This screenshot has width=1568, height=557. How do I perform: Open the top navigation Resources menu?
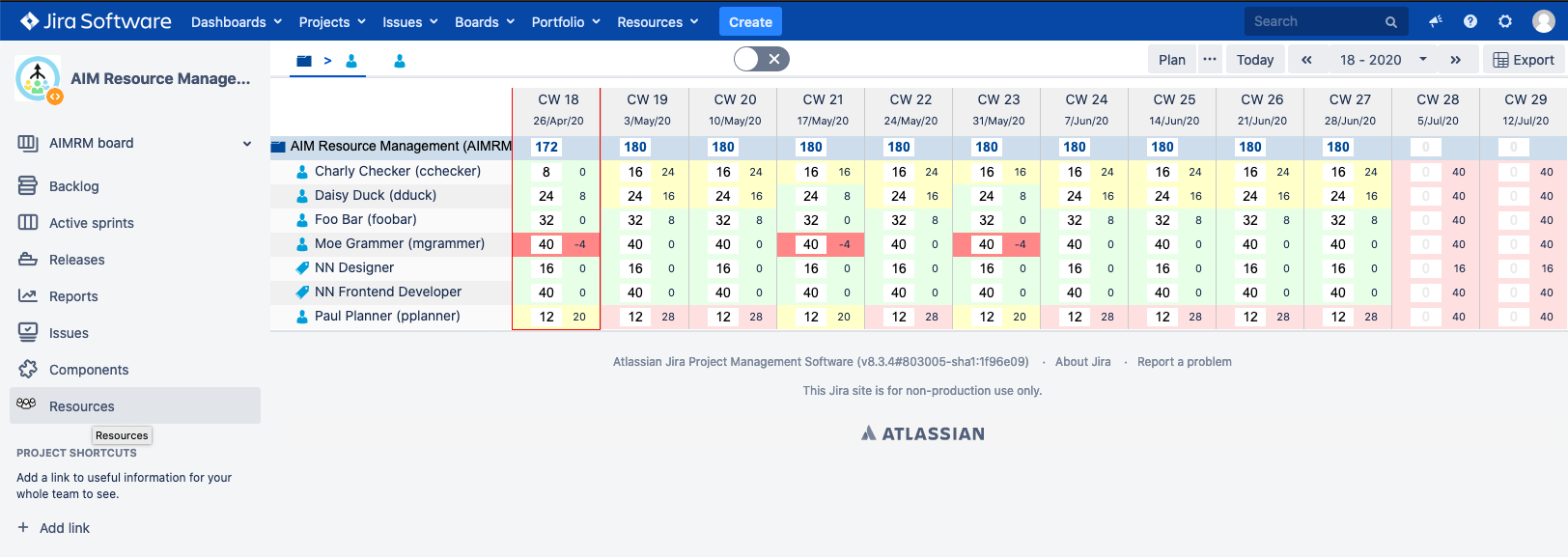(x=658, y=21)
